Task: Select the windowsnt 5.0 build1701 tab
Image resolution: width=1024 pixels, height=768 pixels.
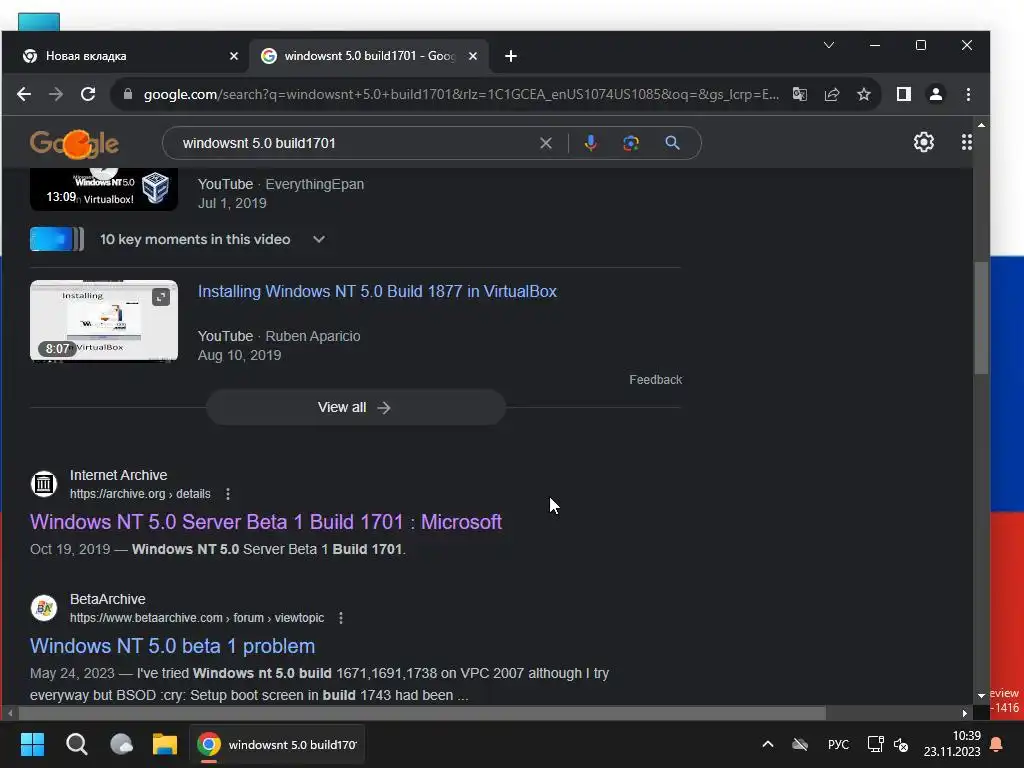Action: point(369,56)
